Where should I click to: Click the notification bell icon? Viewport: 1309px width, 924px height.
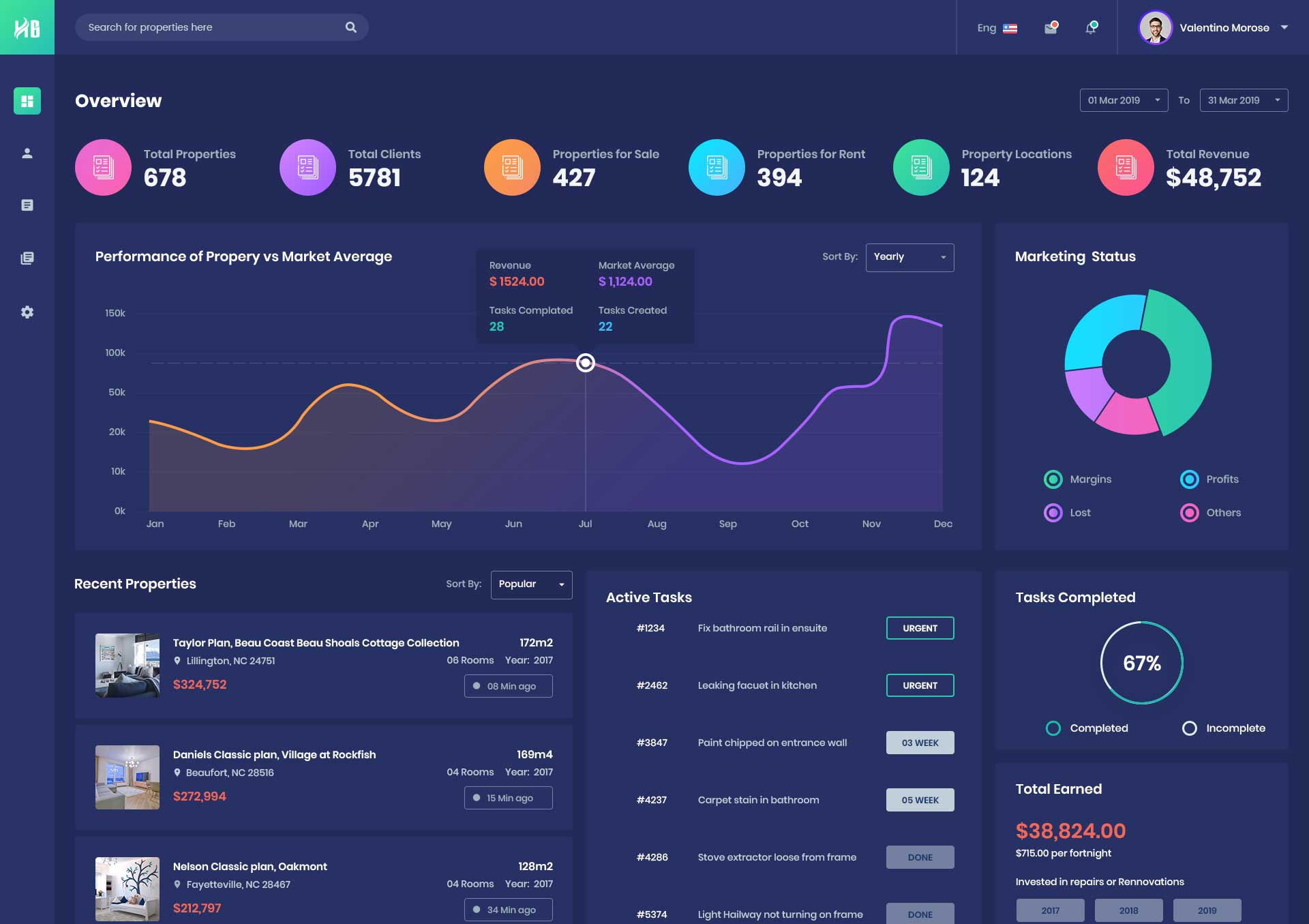1091,28
